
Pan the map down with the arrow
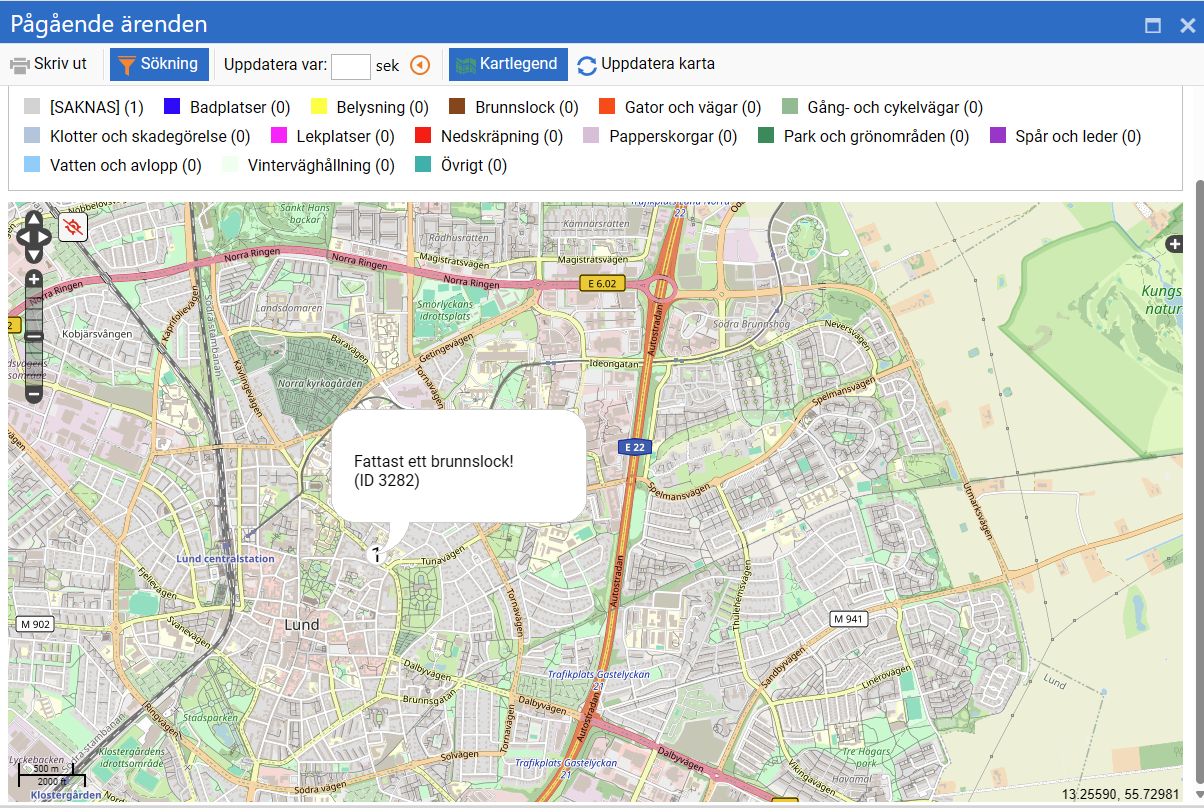coord(33,254)
